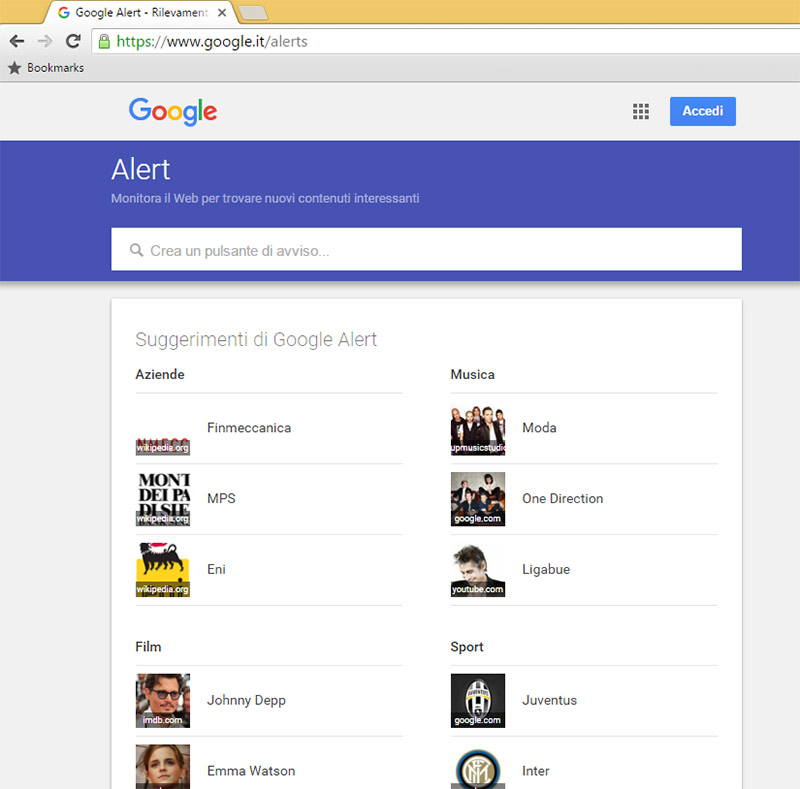This screenshot has width=800, height=789.
Task: Select the Johnny Depp suggestion text
Action: point(246,701)
